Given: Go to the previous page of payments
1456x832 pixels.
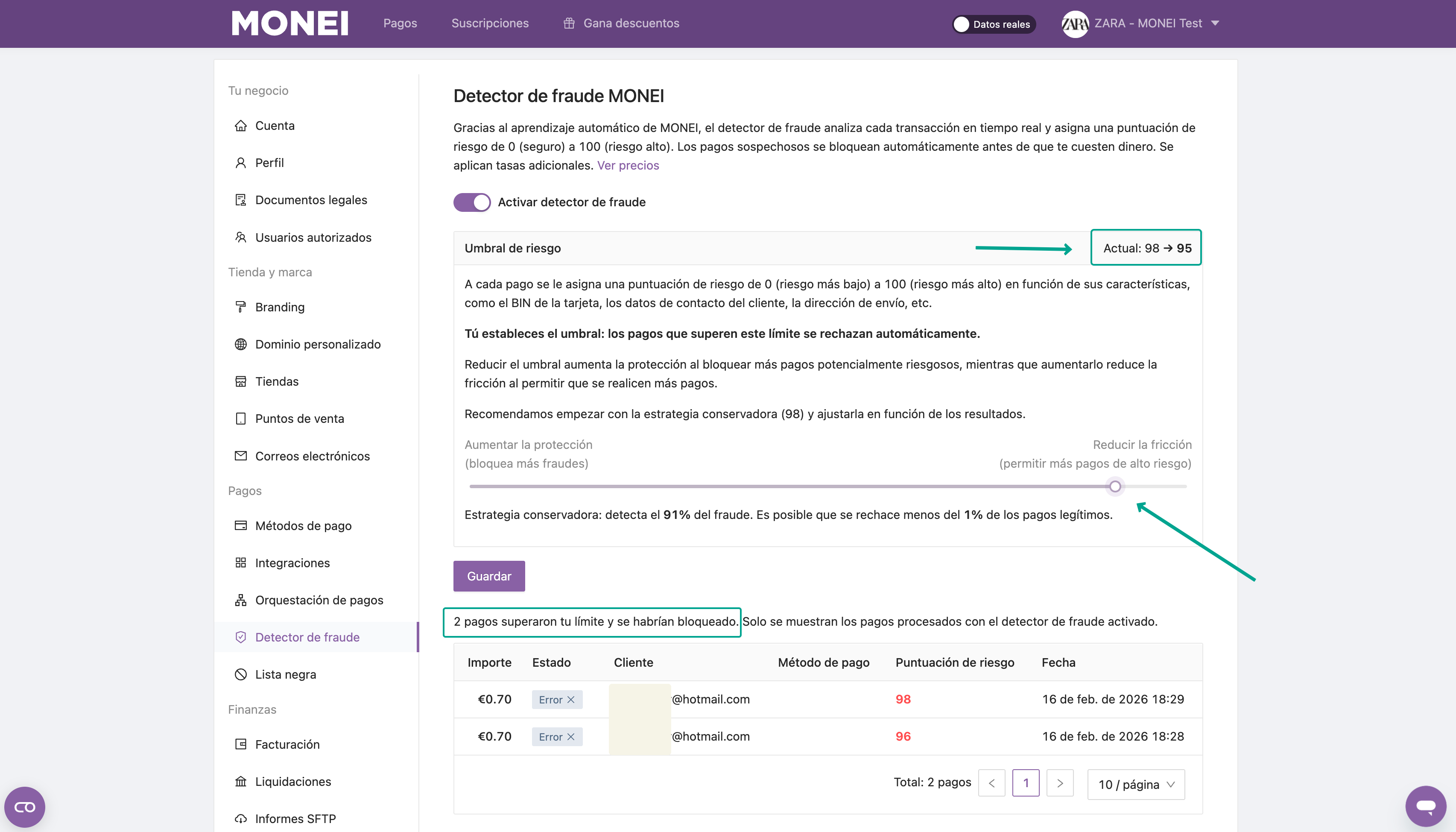Looking at the screenshot, I should (x=991, y=783).
